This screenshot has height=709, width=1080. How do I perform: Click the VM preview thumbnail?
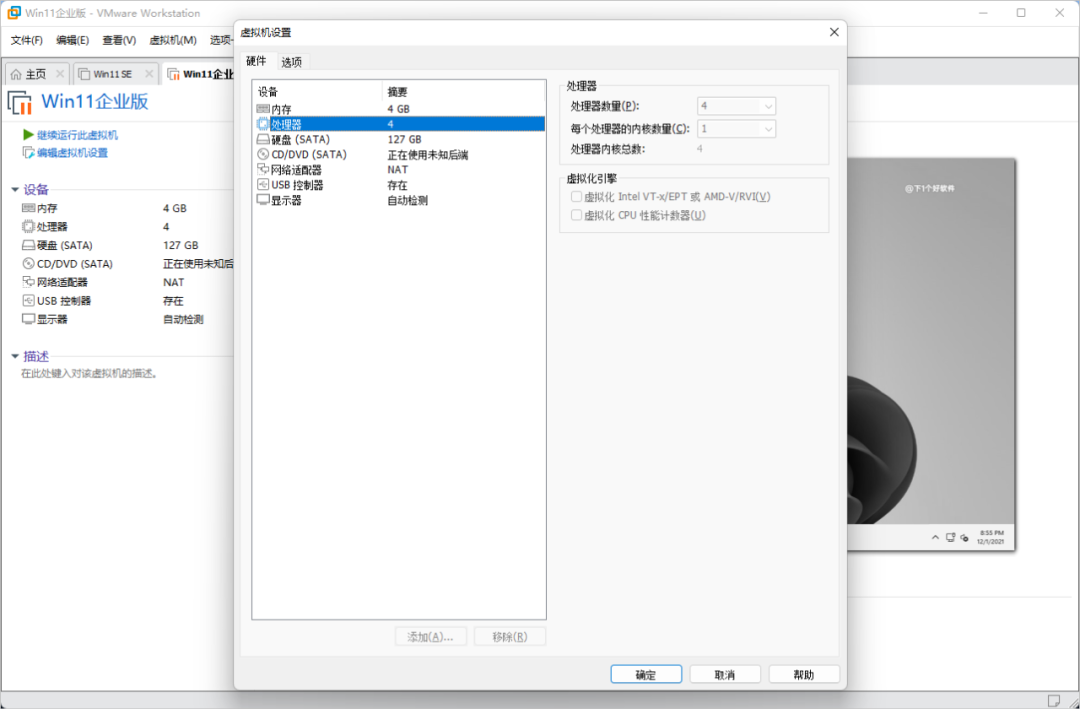931,354
